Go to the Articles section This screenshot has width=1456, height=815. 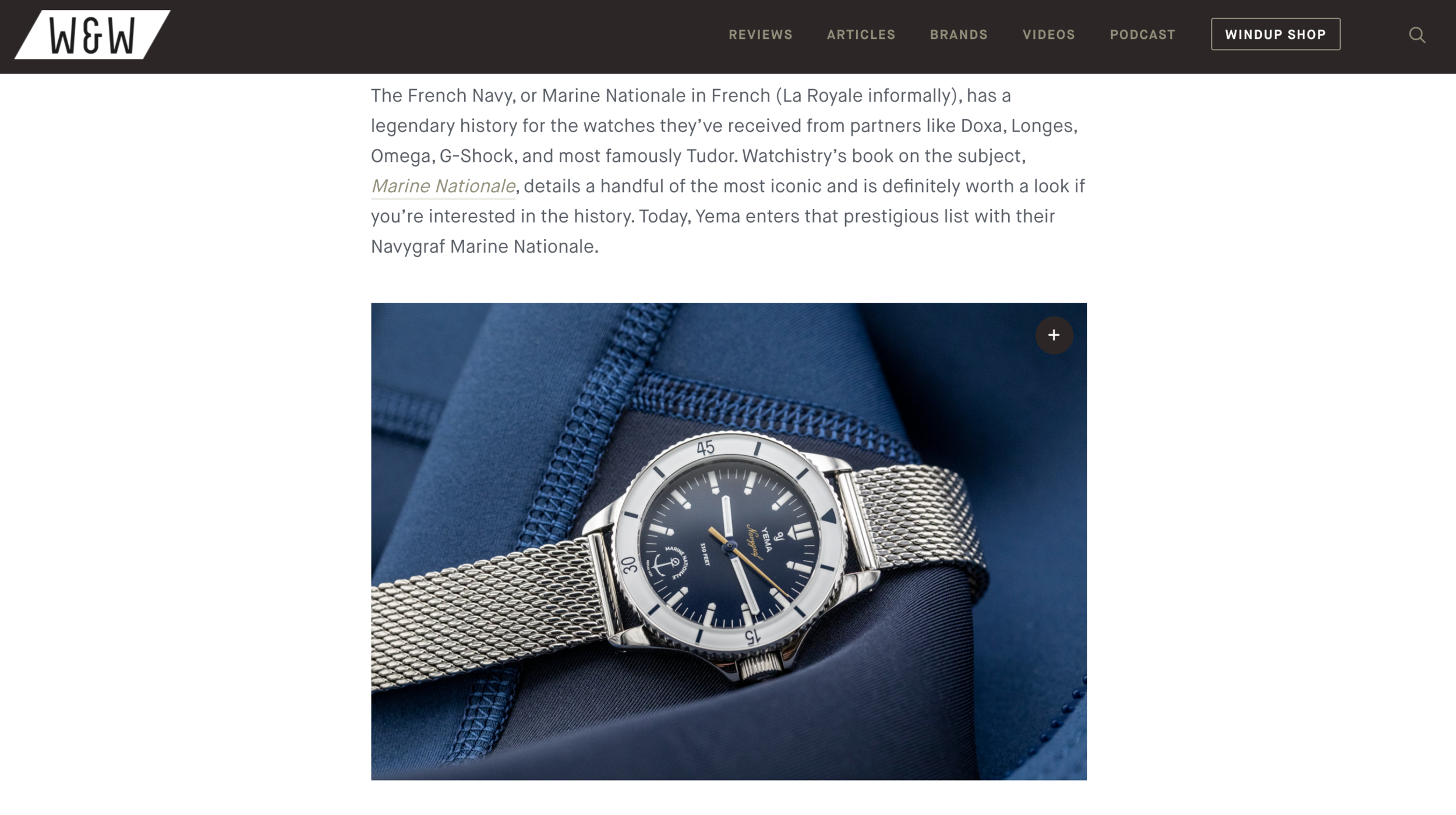click(x=861, y=35)
